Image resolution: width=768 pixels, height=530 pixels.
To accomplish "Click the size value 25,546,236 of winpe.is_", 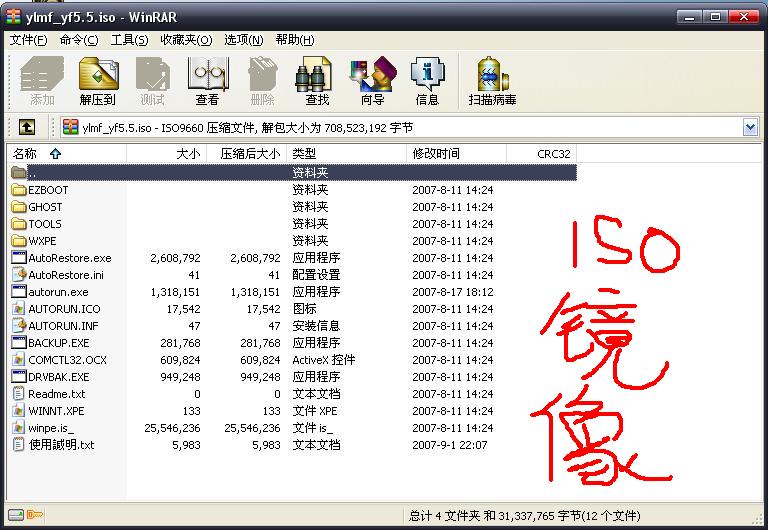I will click(x=172, y=428).
